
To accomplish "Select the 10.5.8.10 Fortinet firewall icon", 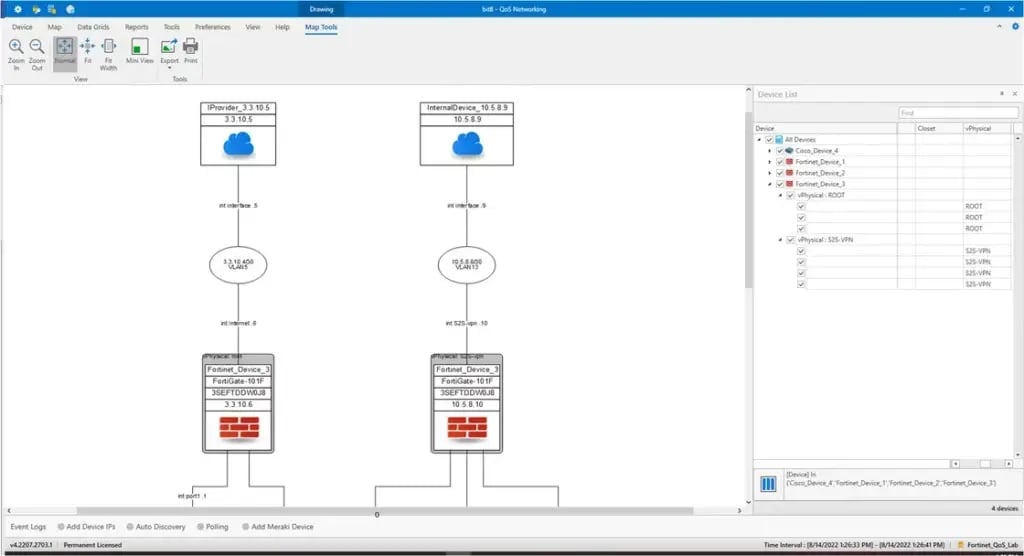I will point(467,428).
